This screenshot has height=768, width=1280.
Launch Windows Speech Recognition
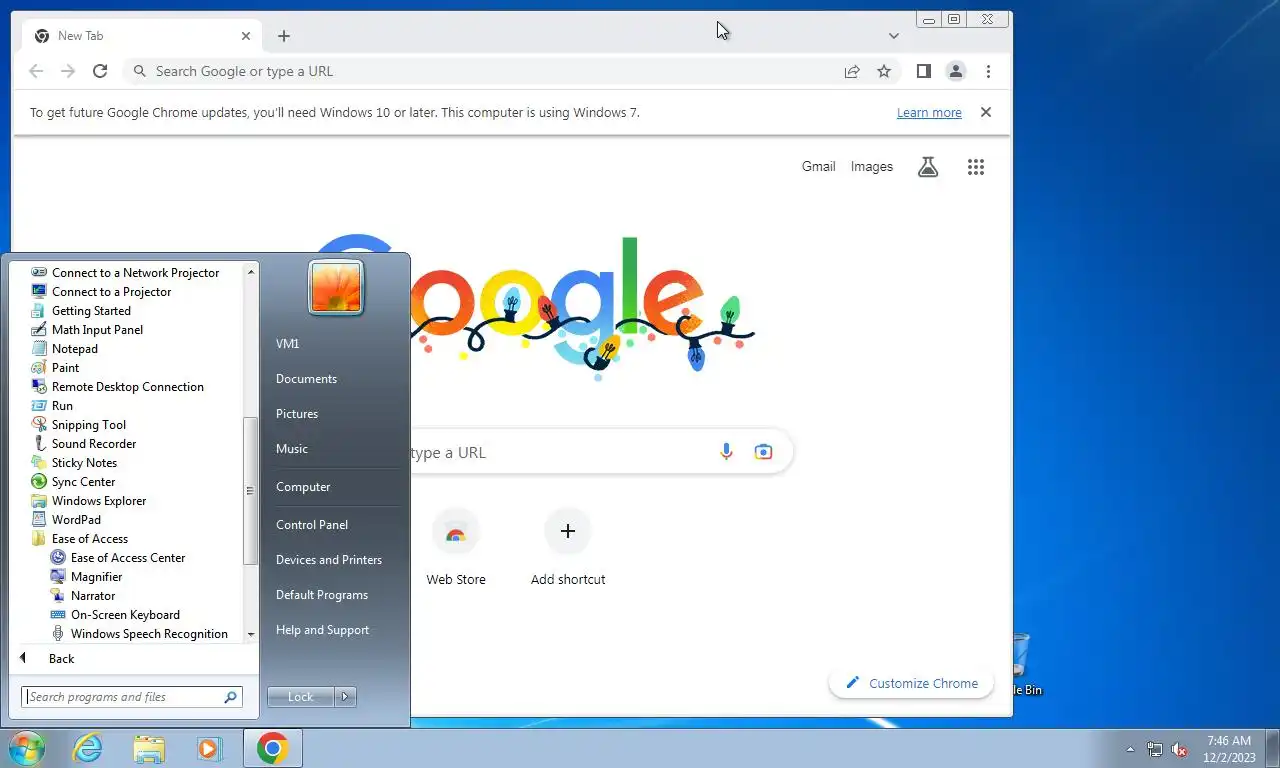[149, 634]
